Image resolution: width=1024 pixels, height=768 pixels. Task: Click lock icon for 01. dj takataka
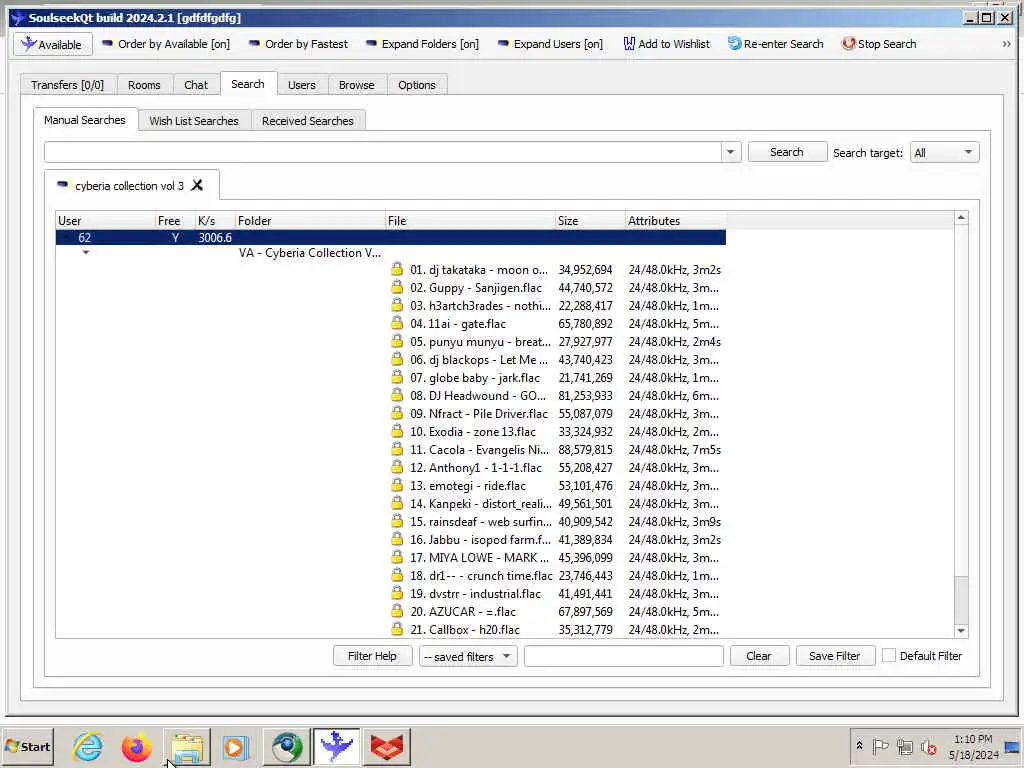coord(397,269)
